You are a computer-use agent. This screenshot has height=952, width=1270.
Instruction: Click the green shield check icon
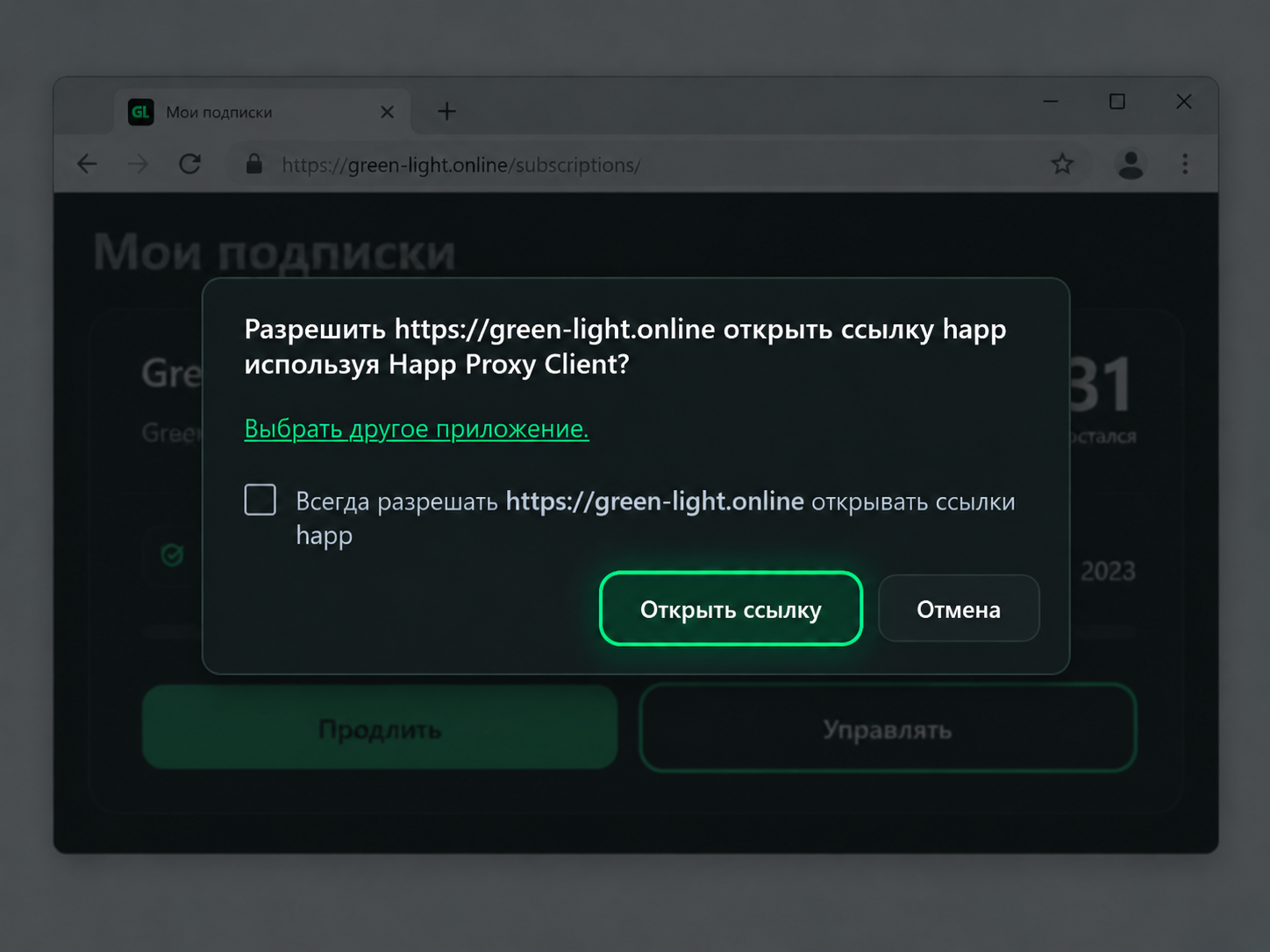pyautogui.click(x=172, y=555)
